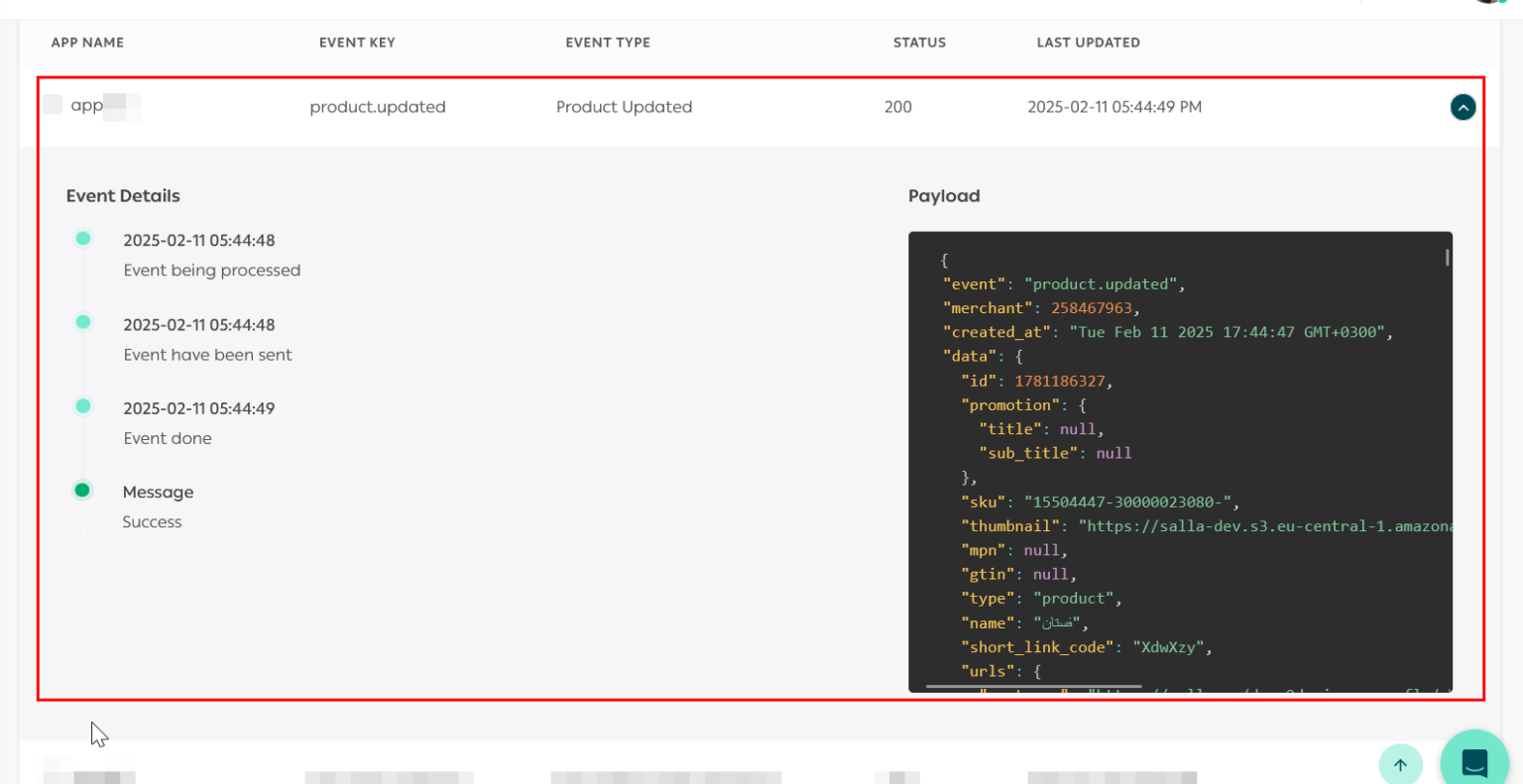
Task: Click the Event have been sent step
Action: tap(208, 355)
